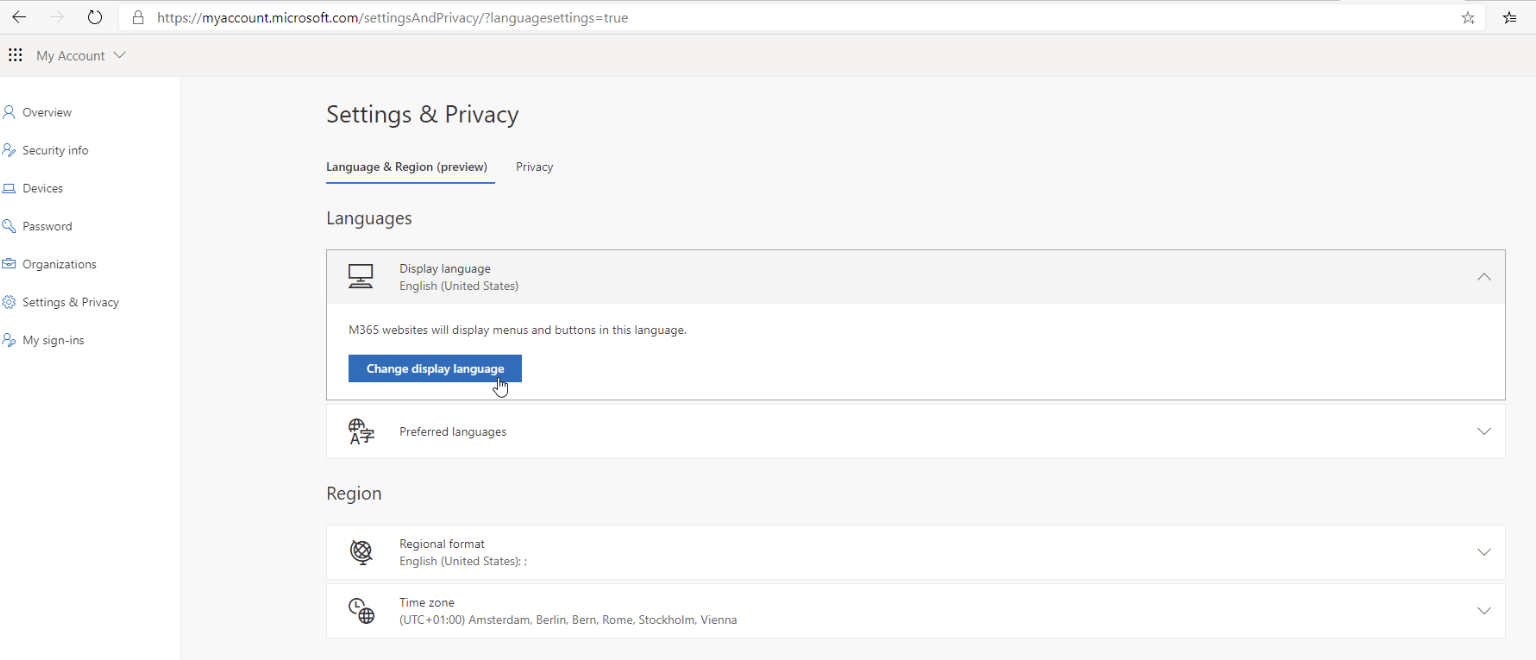Click the browser refresh icon

(x=95, y=17)
